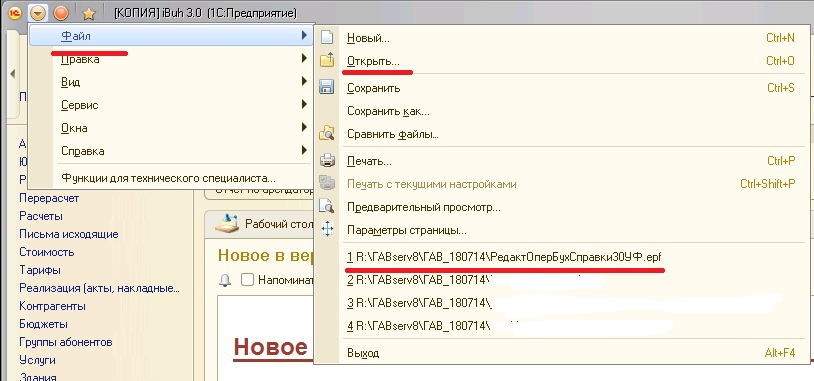Open Тарифы in the sidebar

coord(39,270)
